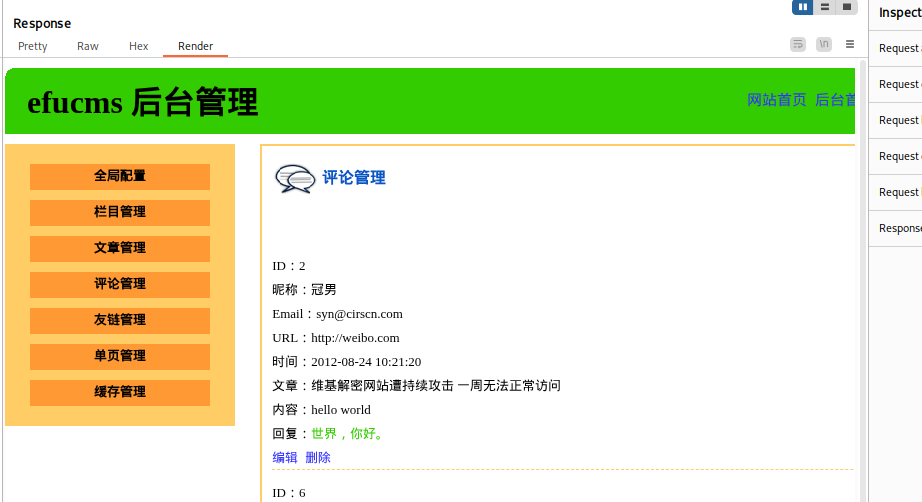
Task: Open 单页管理 in the sidebar
Action: coord(120,356)
